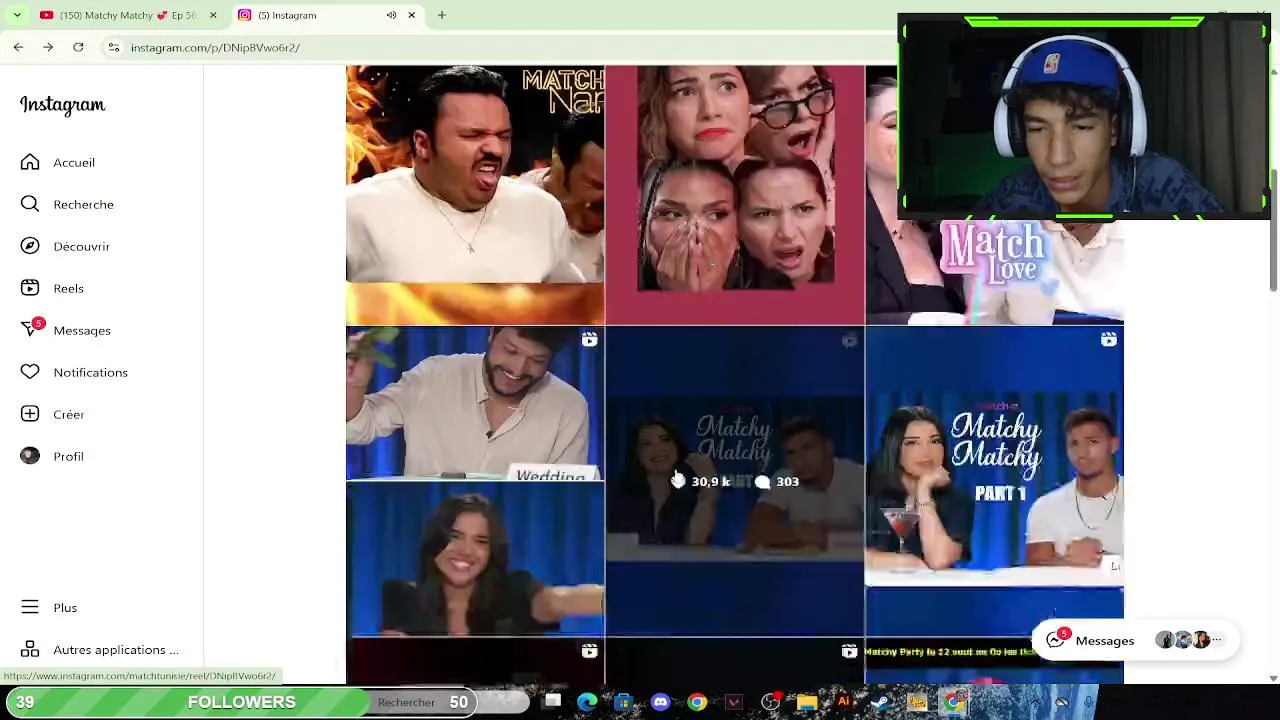Expand the tab search dropdown
This screenshot has height=720, width=1280.
pyautogui.click(x=17, y=15)
